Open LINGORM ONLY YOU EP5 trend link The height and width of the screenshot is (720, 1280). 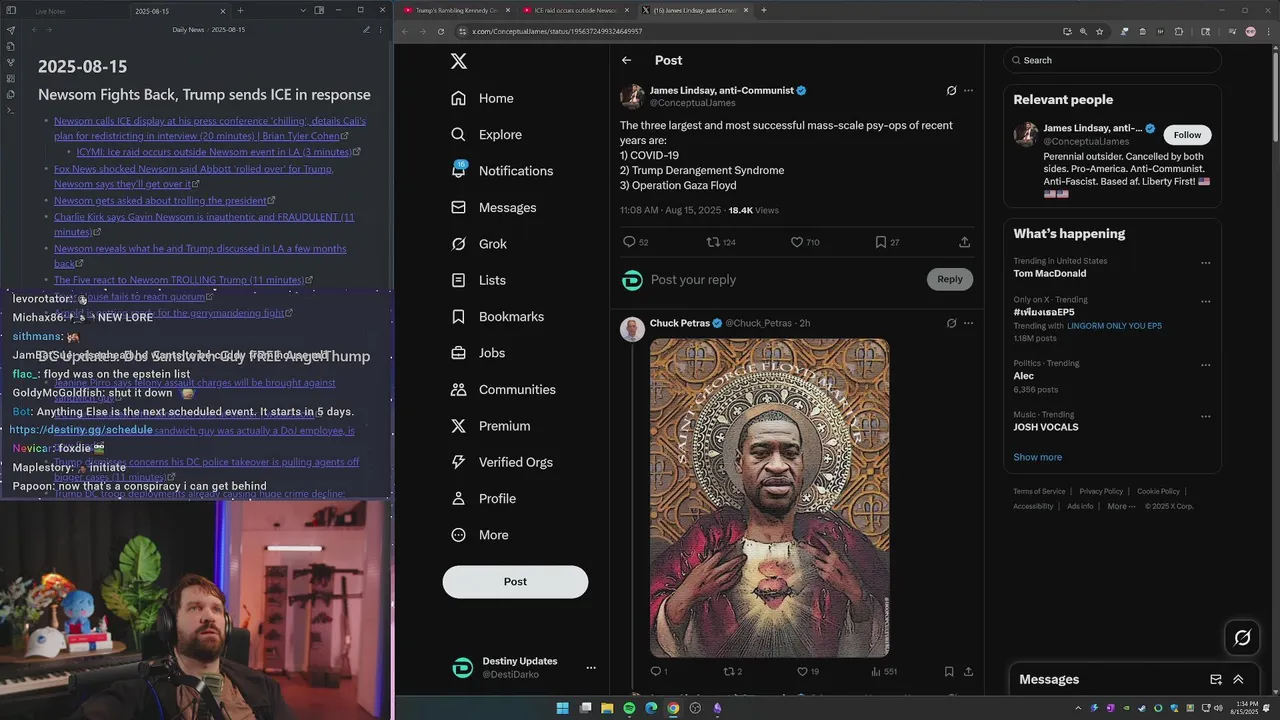coord(1114,326)
